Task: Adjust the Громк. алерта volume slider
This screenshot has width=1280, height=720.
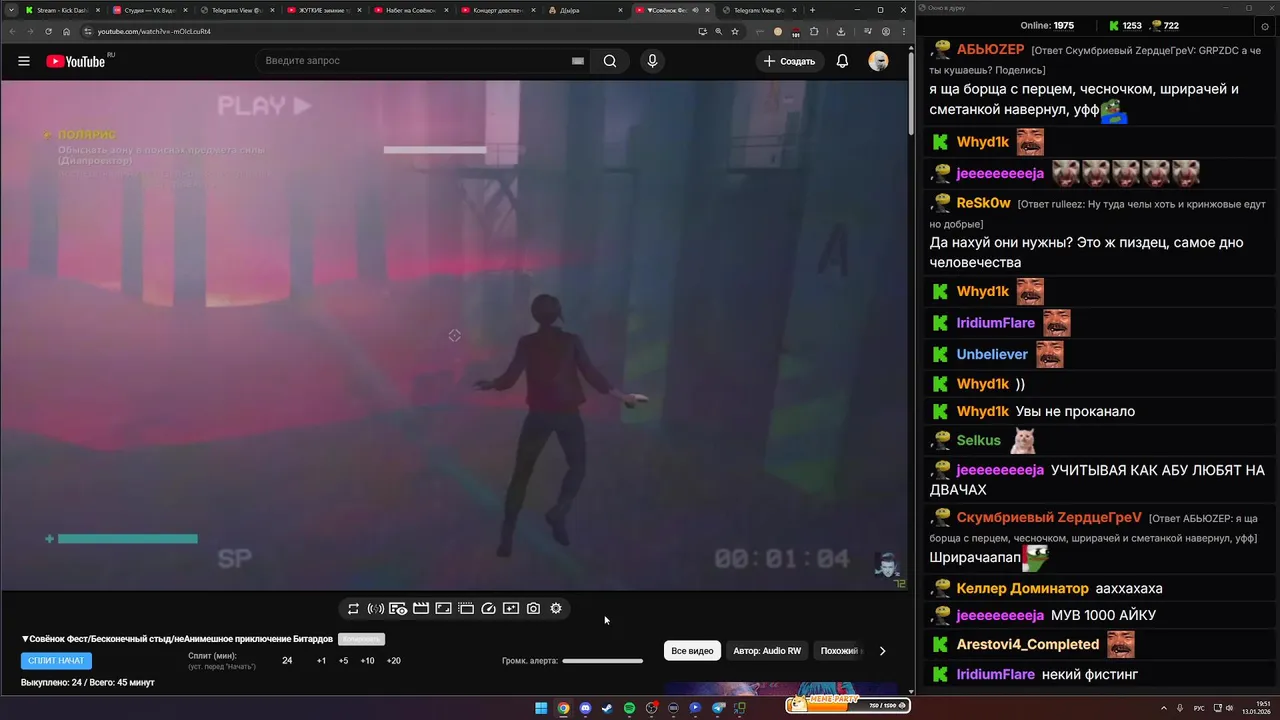Action: tap(602, 661)
